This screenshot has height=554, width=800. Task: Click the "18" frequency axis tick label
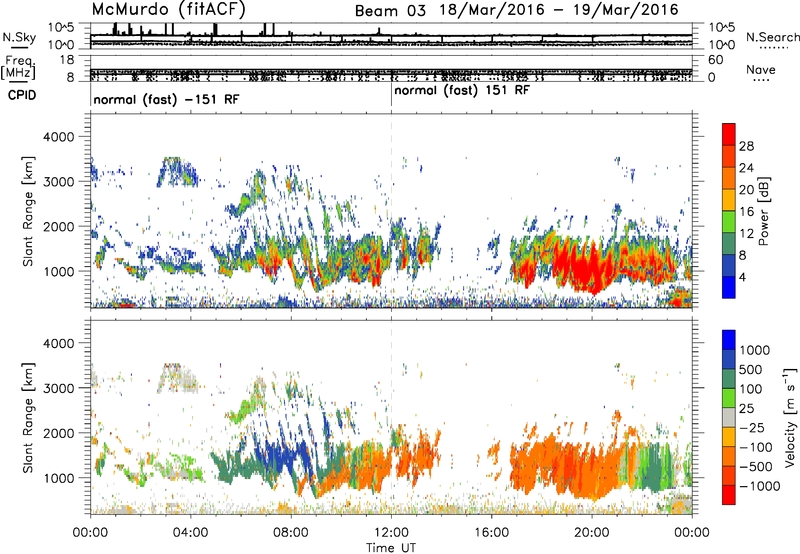click(x=67, y=60)
